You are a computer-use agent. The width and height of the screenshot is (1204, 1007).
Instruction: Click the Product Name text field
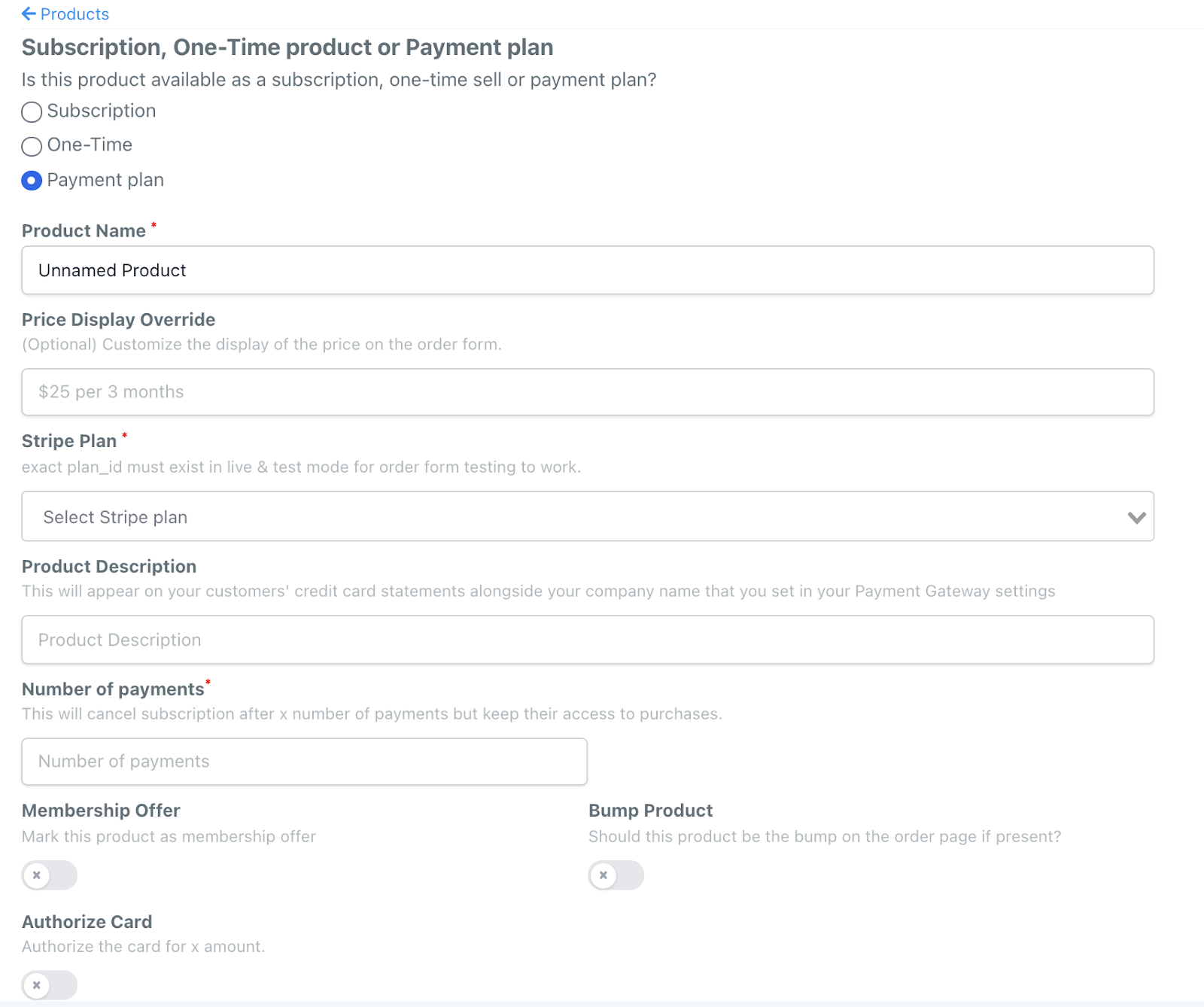pyautogui.click(x=587, y=270)
